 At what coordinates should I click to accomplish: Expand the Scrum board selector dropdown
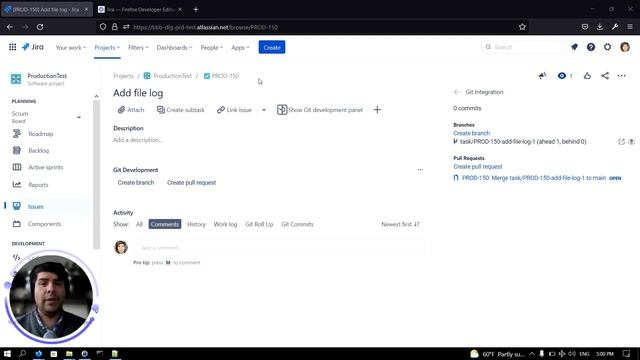[x=79, y=117]
